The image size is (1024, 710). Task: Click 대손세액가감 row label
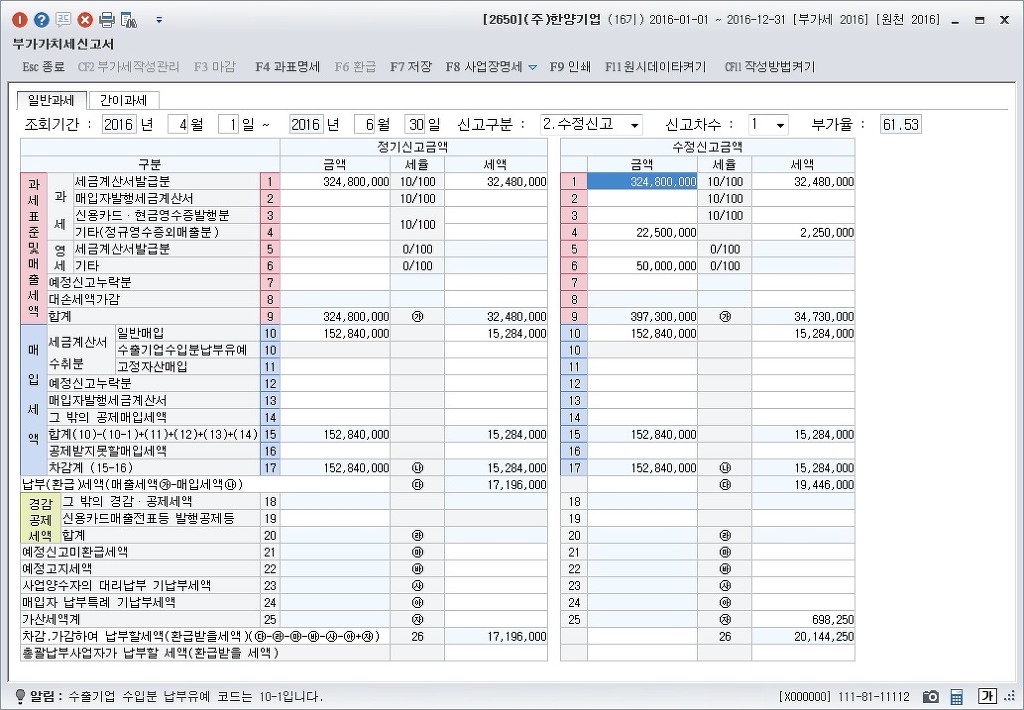pyautogui.click(x=84, y=299)
